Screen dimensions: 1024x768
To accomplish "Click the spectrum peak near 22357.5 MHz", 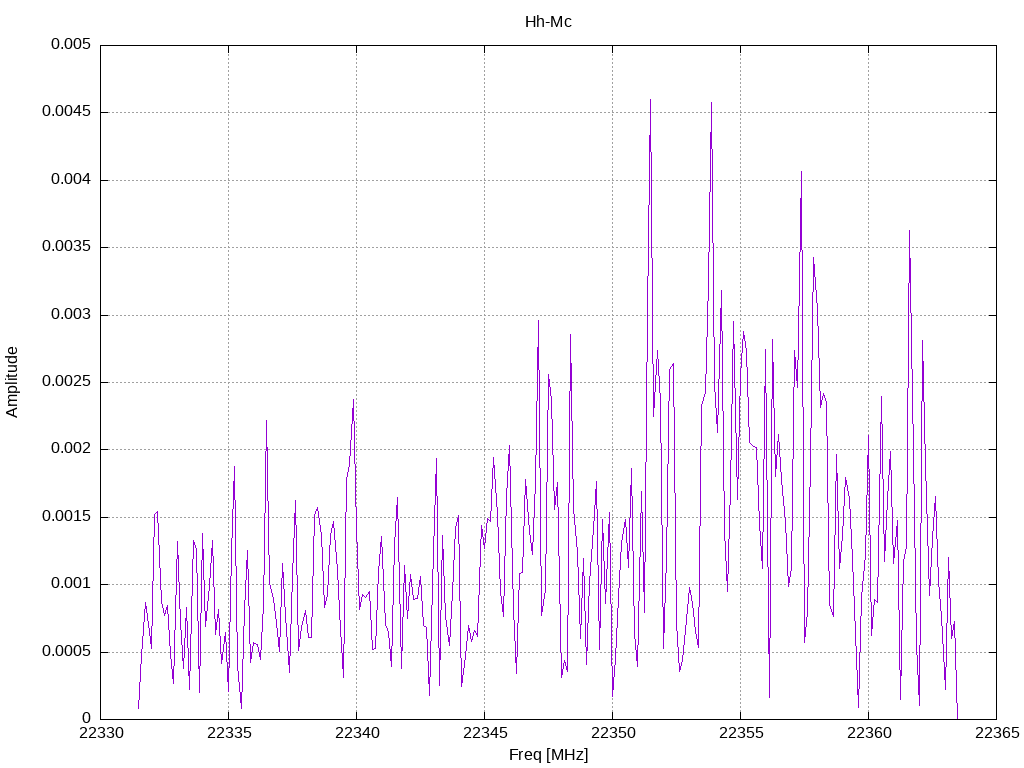I will click(x=801, y=172).
